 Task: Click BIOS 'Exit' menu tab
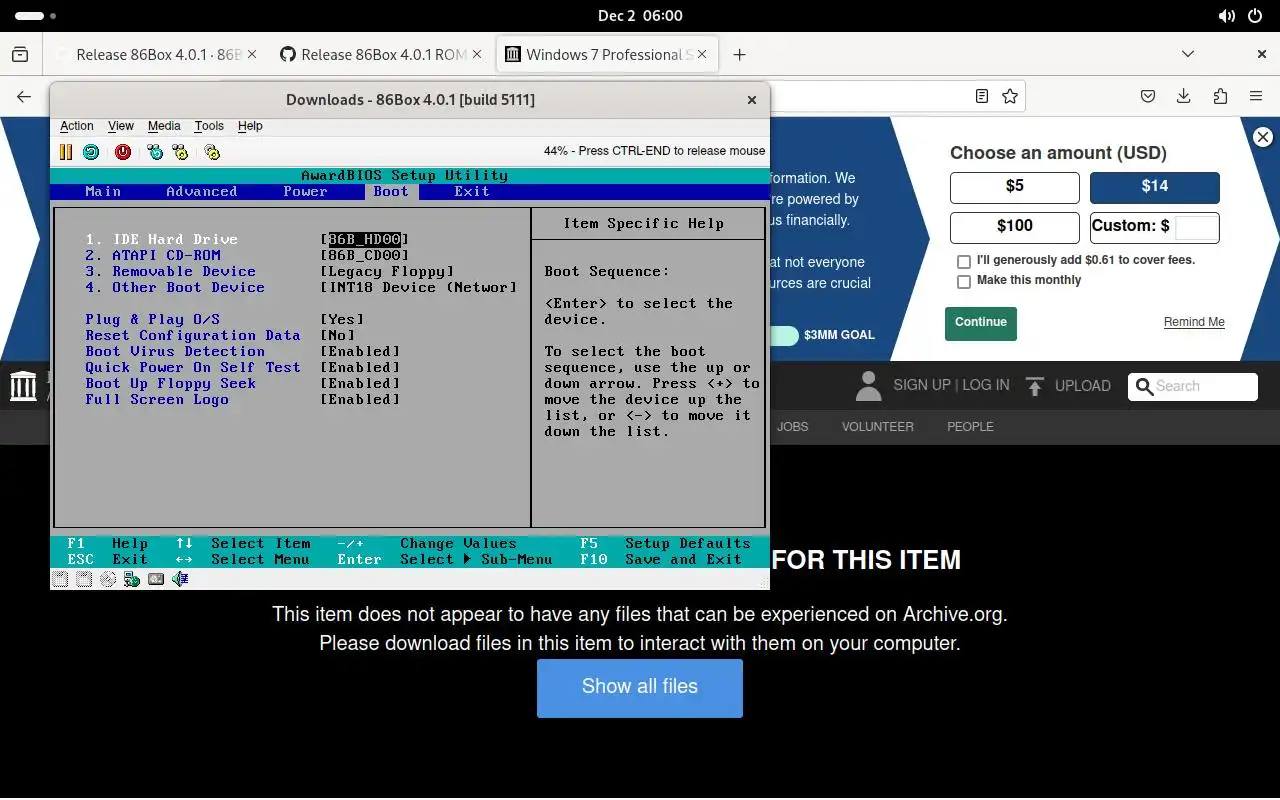coord(472,192)
